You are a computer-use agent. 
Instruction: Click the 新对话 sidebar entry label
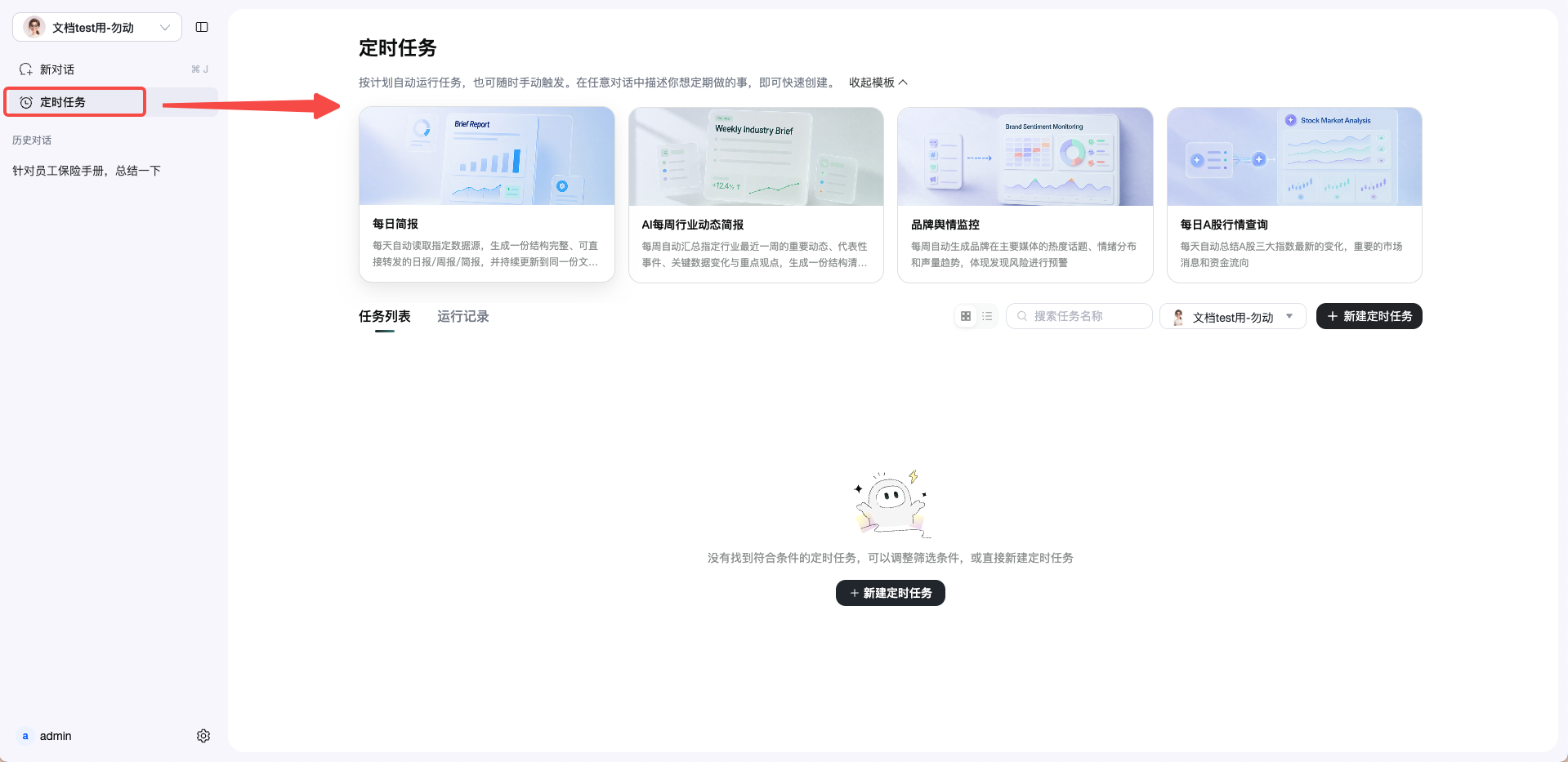click(57, 69)
